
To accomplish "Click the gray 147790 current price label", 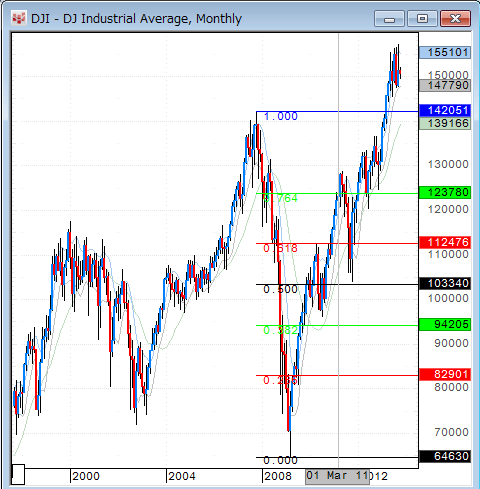I will point(445,85).
